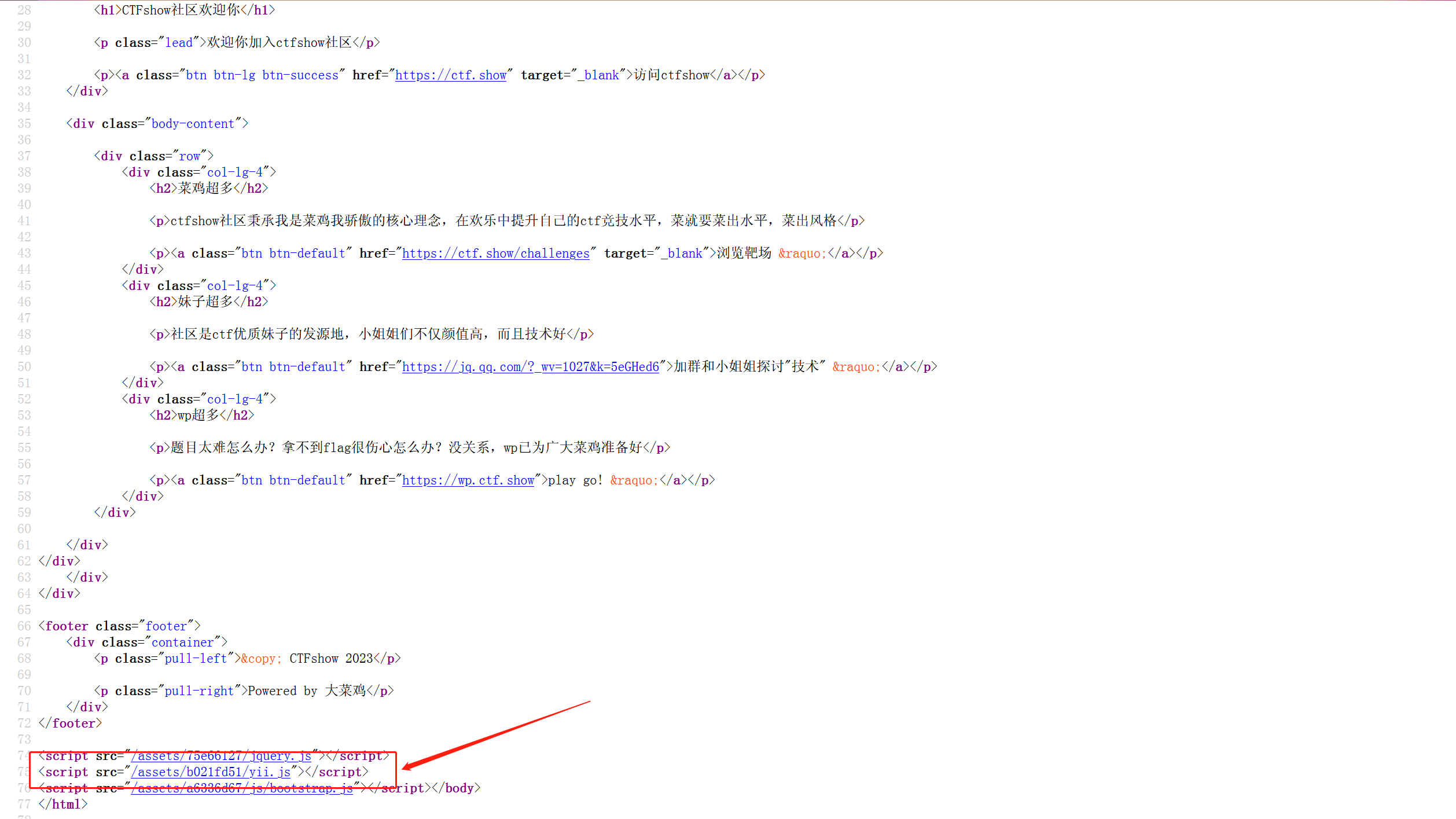The image size is (1456, 819).
Task: Click the body-content class value
Action: pos(193,124)
